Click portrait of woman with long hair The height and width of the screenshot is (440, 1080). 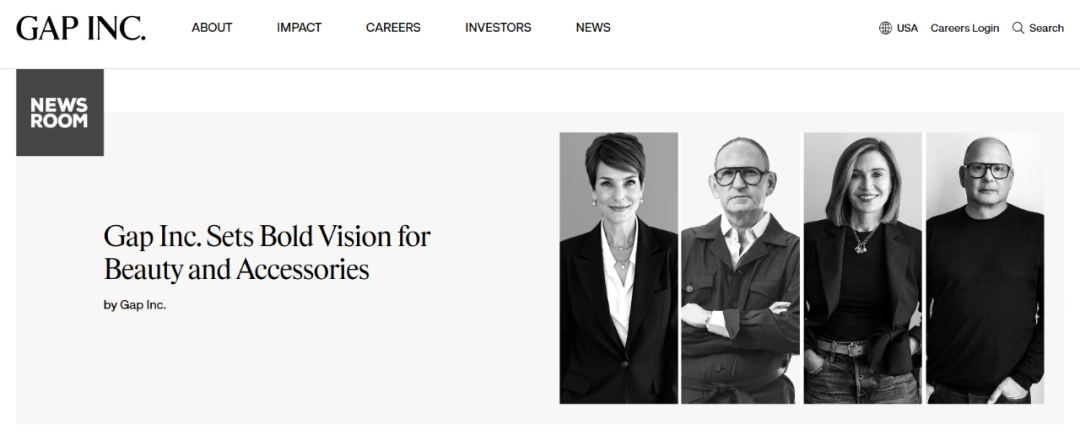(862, 268)
